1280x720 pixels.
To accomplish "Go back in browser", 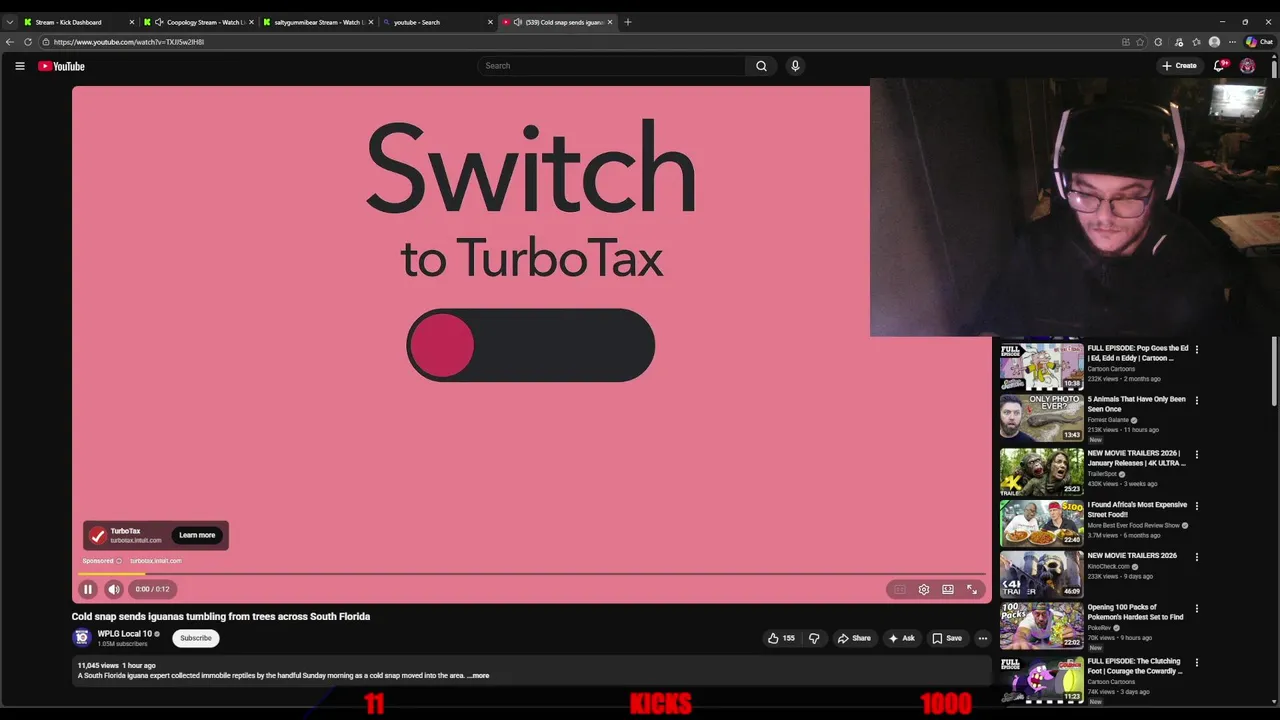I will point(10,42).
